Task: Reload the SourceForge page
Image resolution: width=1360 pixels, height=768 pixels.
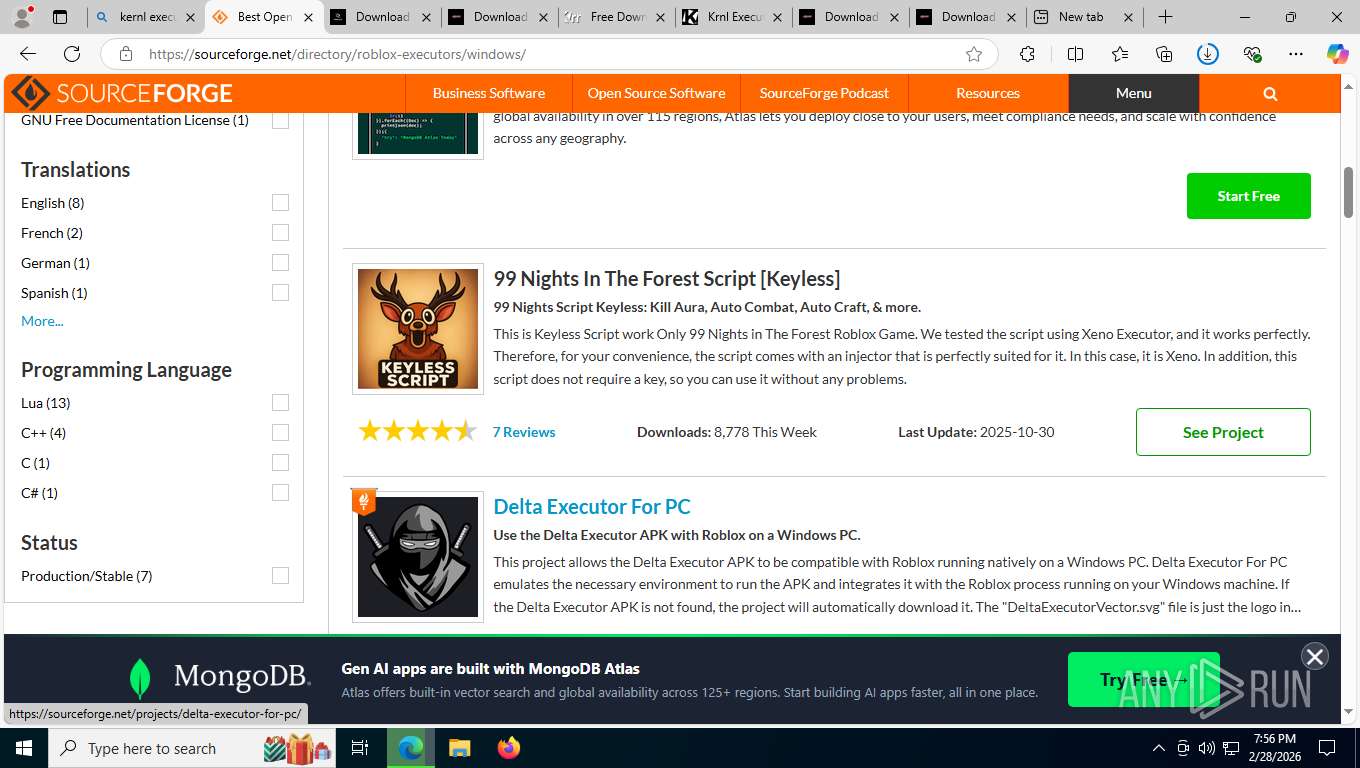Action: pos(72,54)
